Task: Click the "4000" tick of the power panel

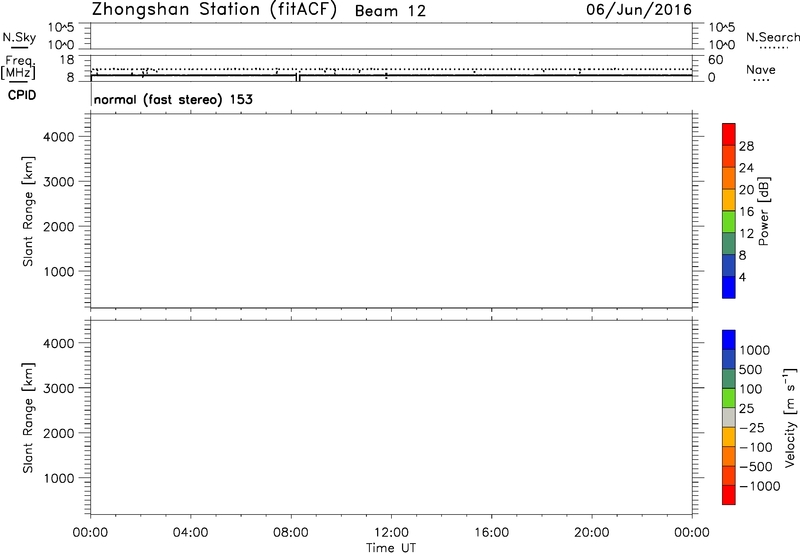Action: click(x=59, y=137)
